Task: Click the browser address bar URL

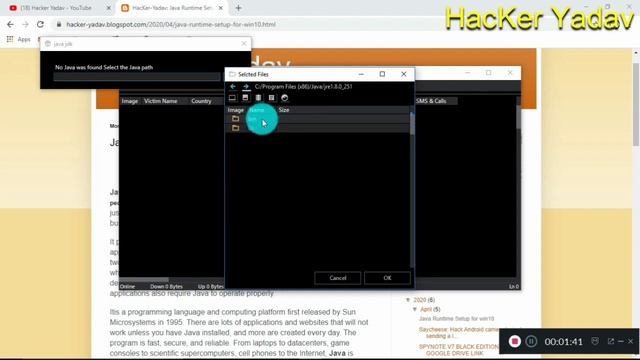Action: pos(171,24)
